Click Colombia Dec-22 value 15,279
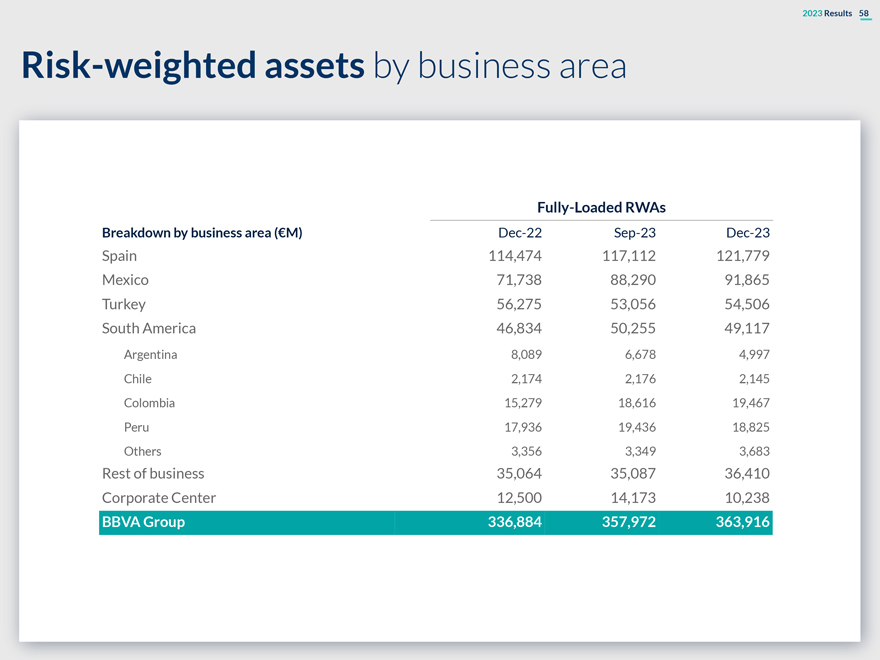 (x=522, y=403)
